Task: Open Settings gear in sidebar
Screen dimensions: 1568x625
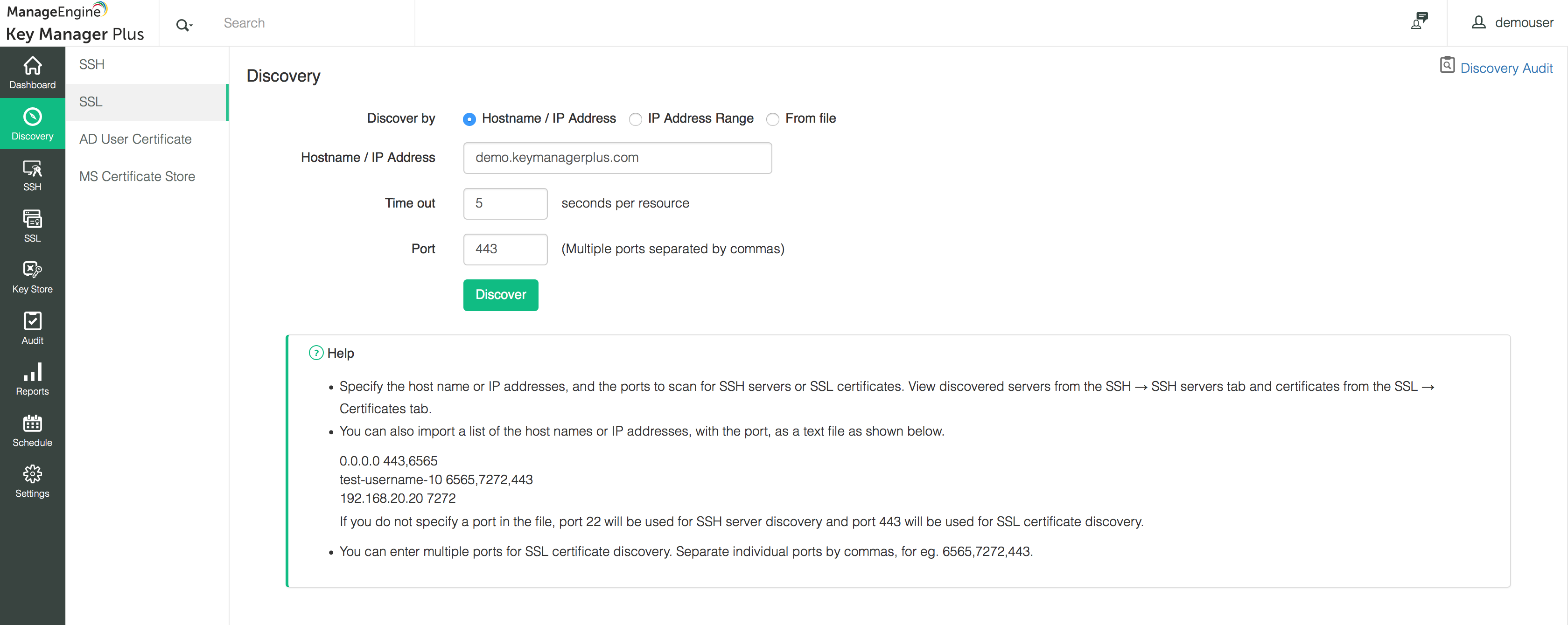Action: (32, 481)
